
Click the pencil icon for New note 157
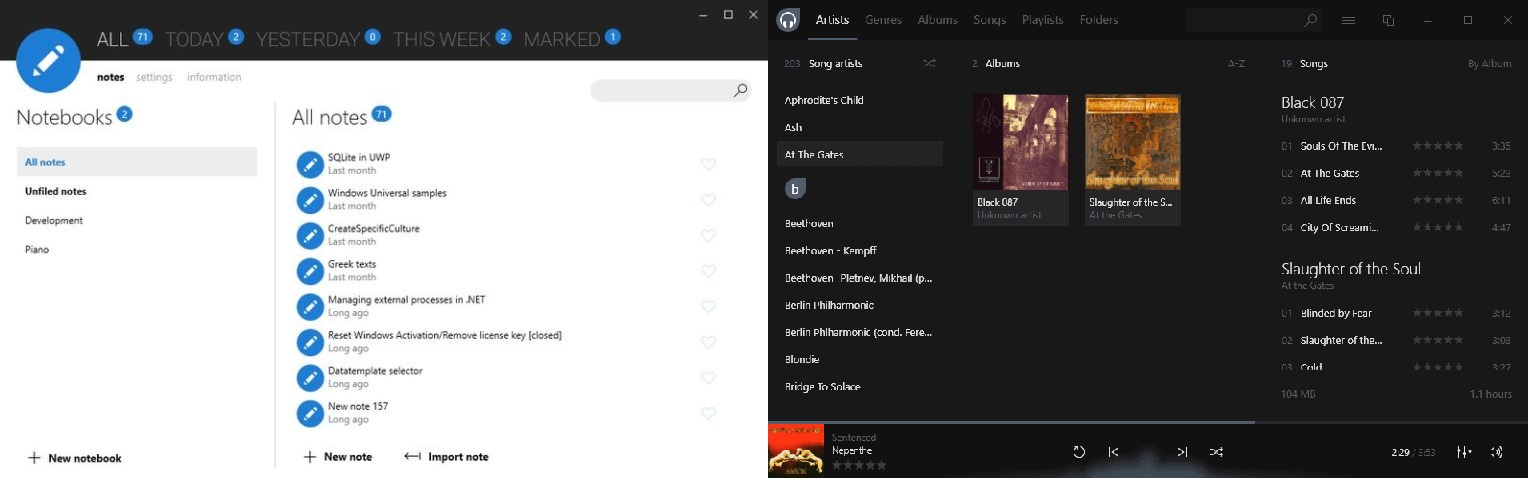point(310,413)
